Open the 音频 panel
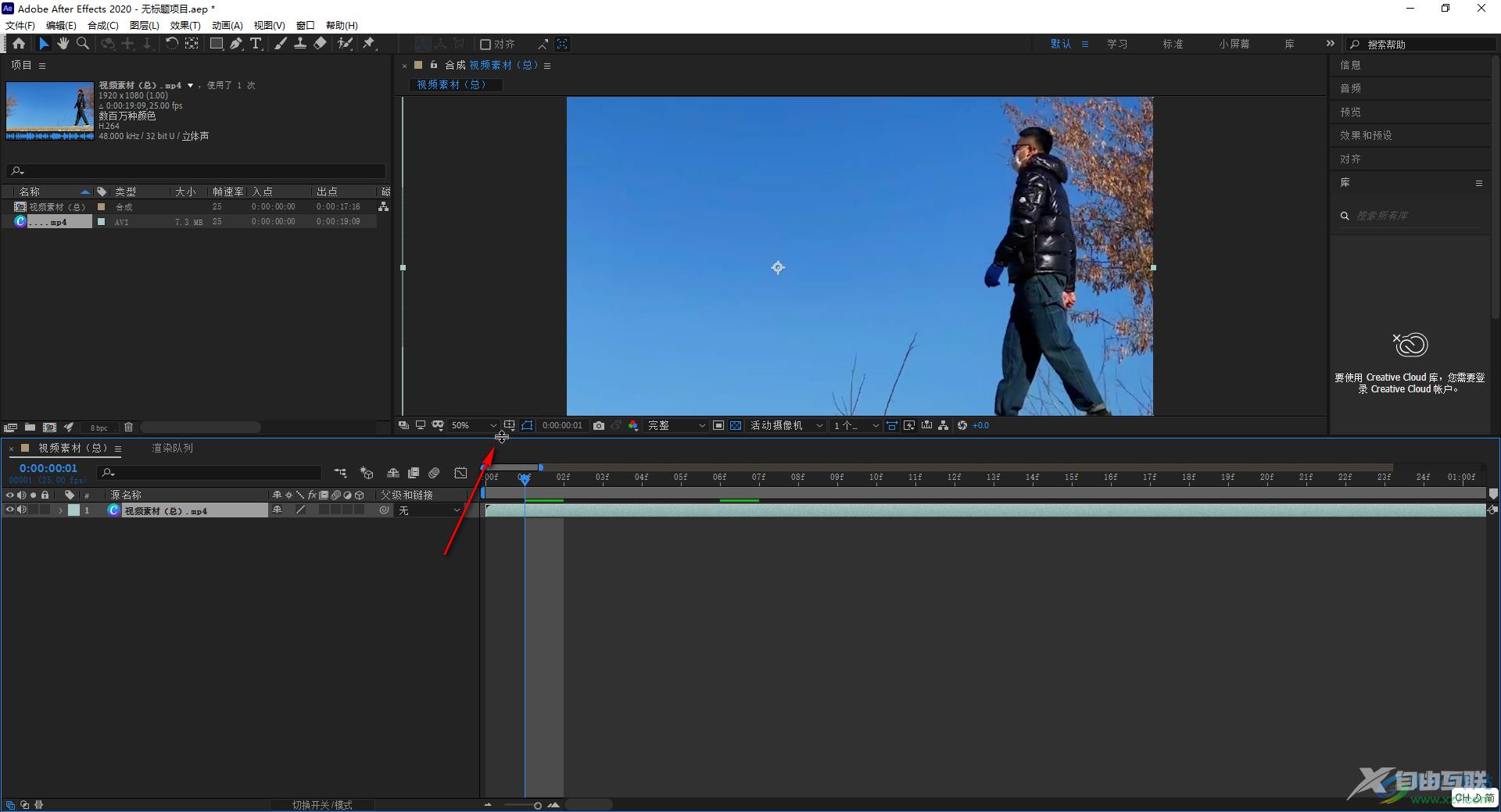 (1350, 88)
